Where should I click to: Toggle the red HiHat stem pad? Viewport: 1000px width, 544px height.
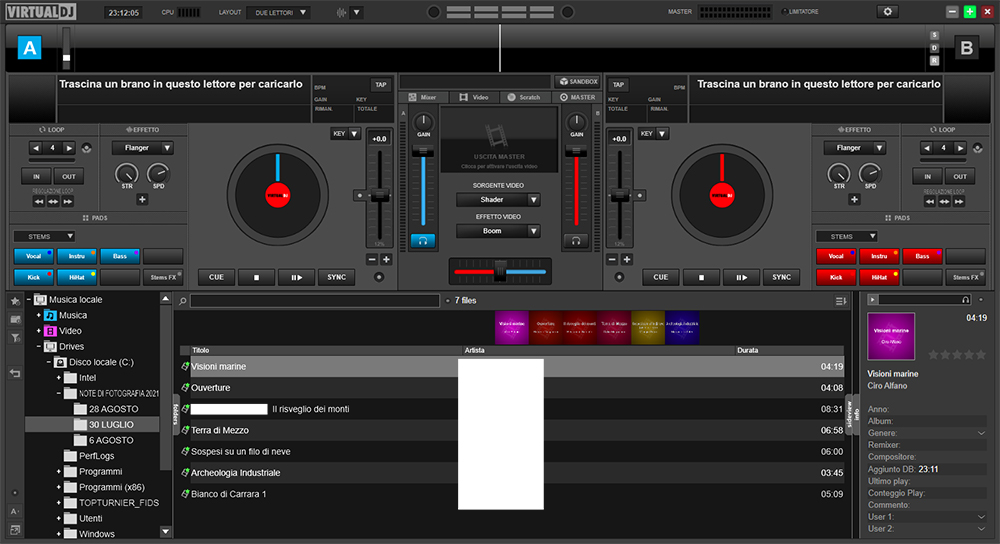click(879, 277)
